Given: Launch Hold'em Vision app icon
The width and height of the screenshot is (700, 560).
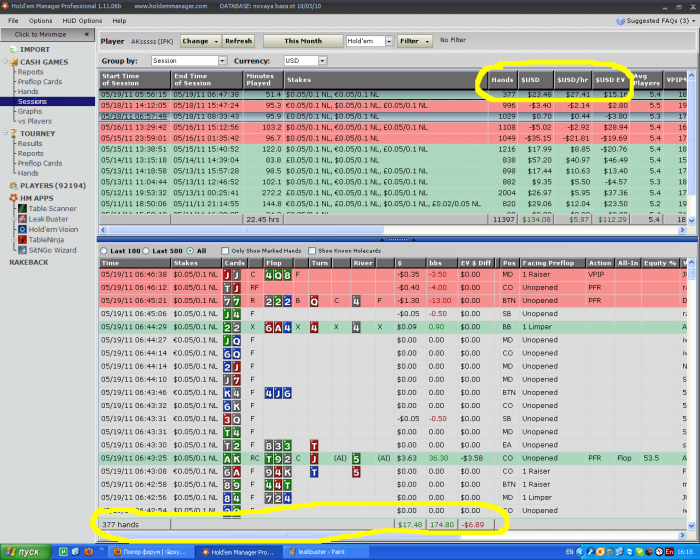Looking at the screenshot, I should tap(22, 229).
